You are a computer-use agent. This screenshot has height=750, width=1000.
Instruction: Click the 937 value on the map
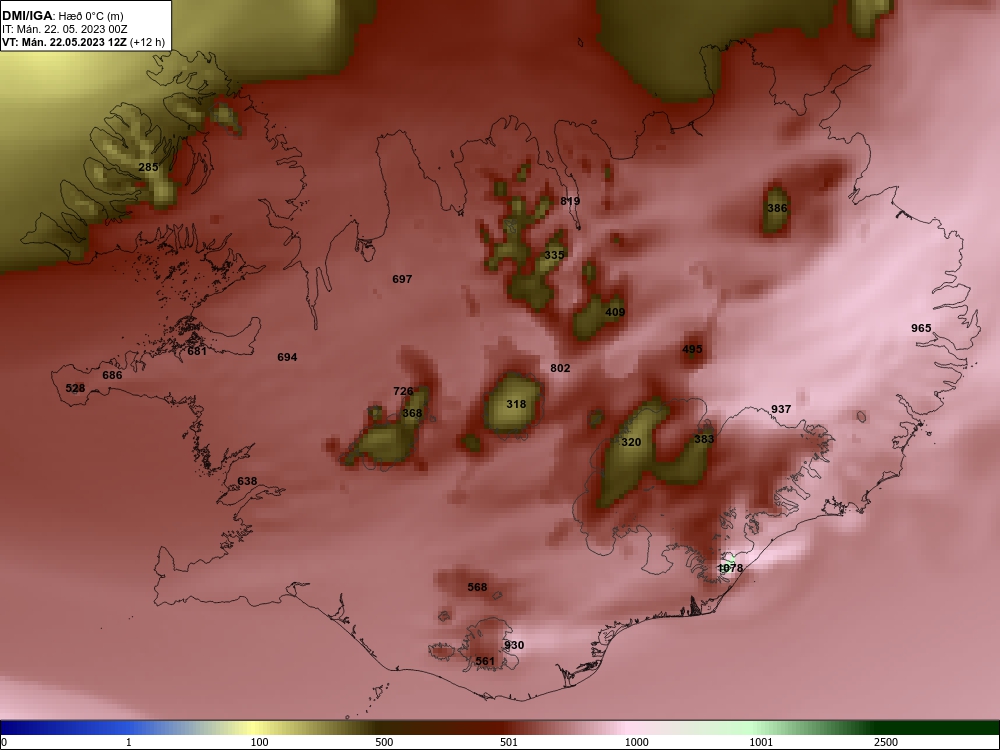click(x=781, y=409)
